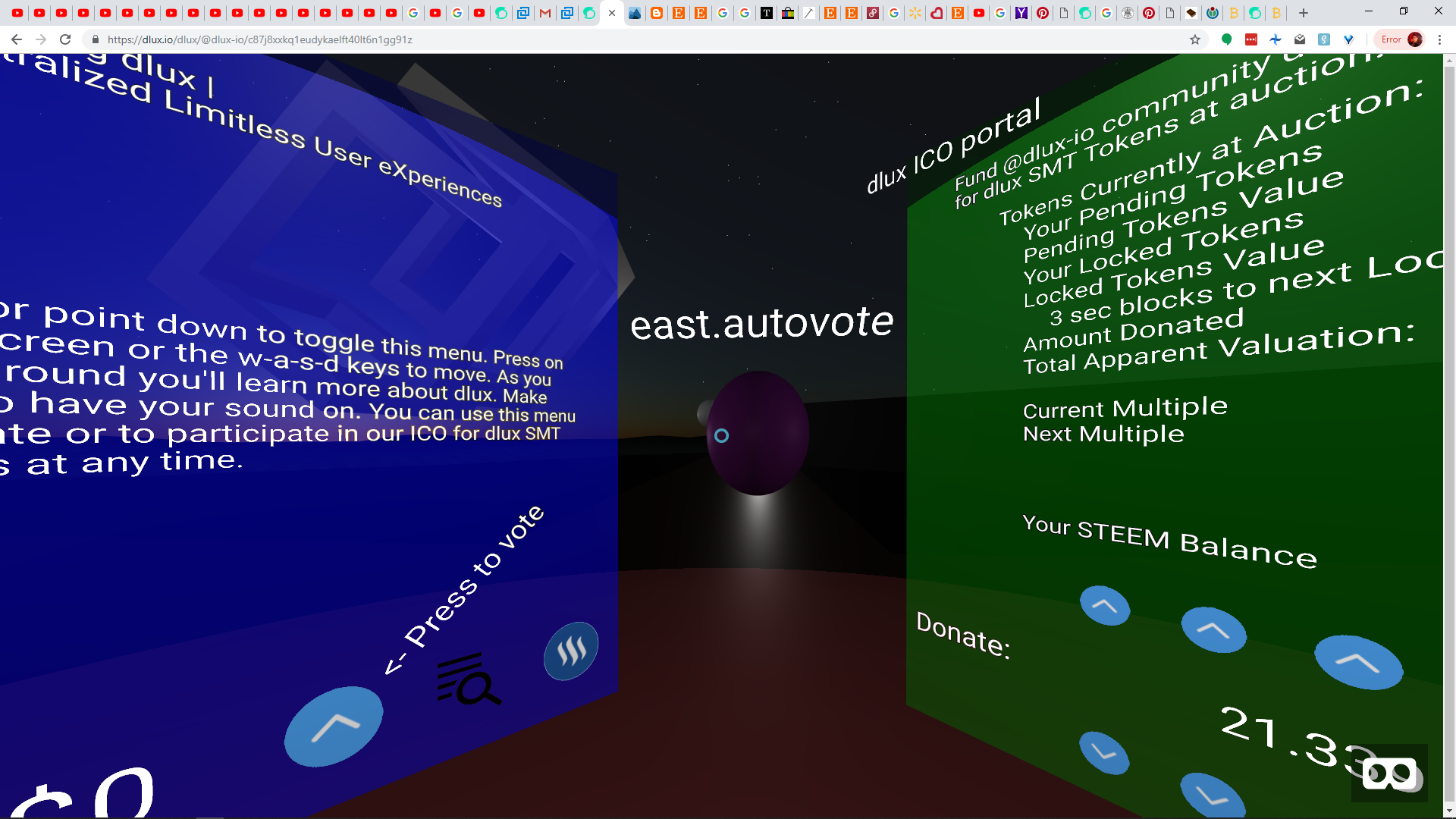Switch to the first YouTube tab

point(17,13)
